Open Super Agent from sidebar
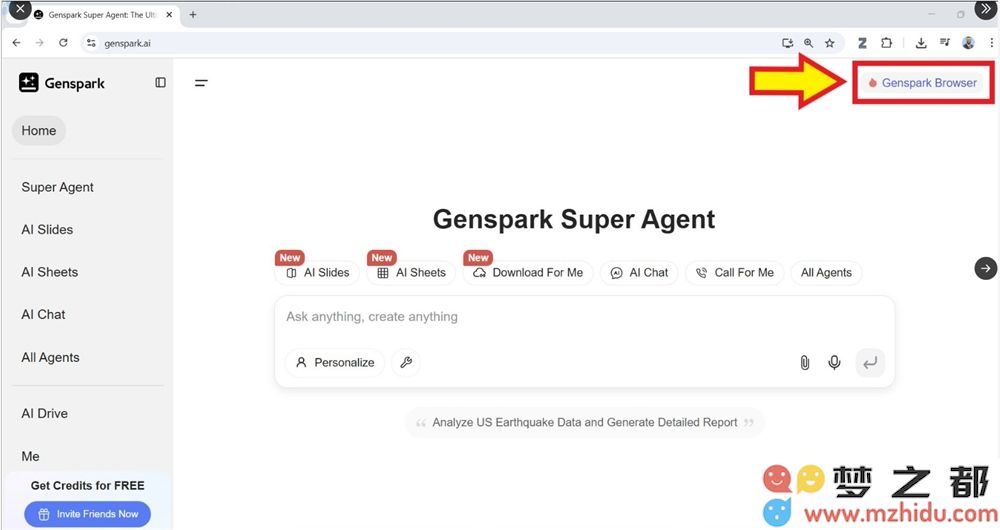 [x=57, y=187]
